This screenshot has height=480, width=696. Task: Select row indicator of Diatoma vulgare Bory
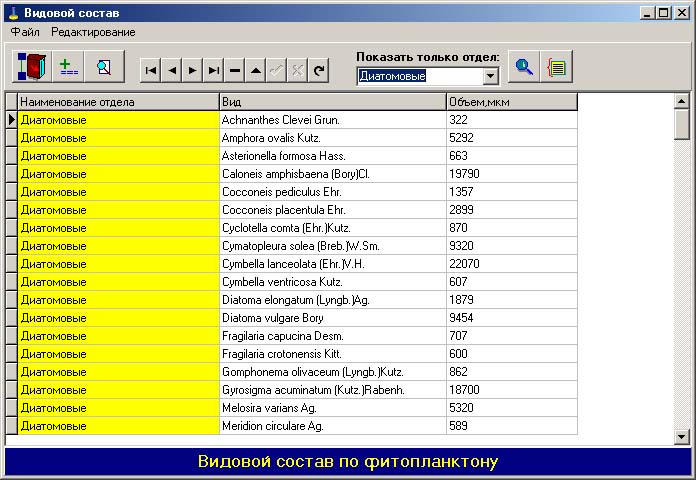click(x=12, y=317)
